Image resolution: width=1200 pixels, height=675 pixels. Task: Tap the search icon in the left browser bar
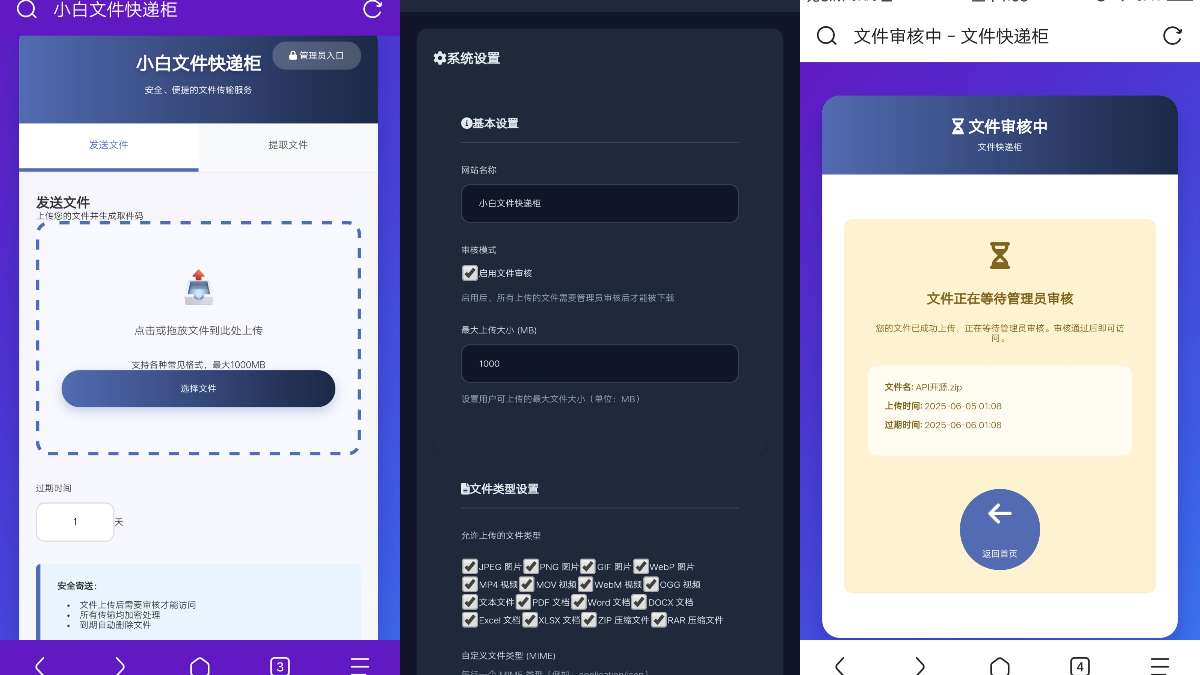[26, 10]
